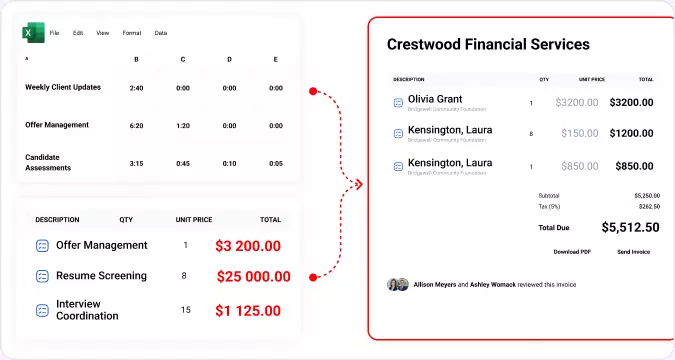Click the $150.00 unit price

pyautogui.click(x=579, y=133)
